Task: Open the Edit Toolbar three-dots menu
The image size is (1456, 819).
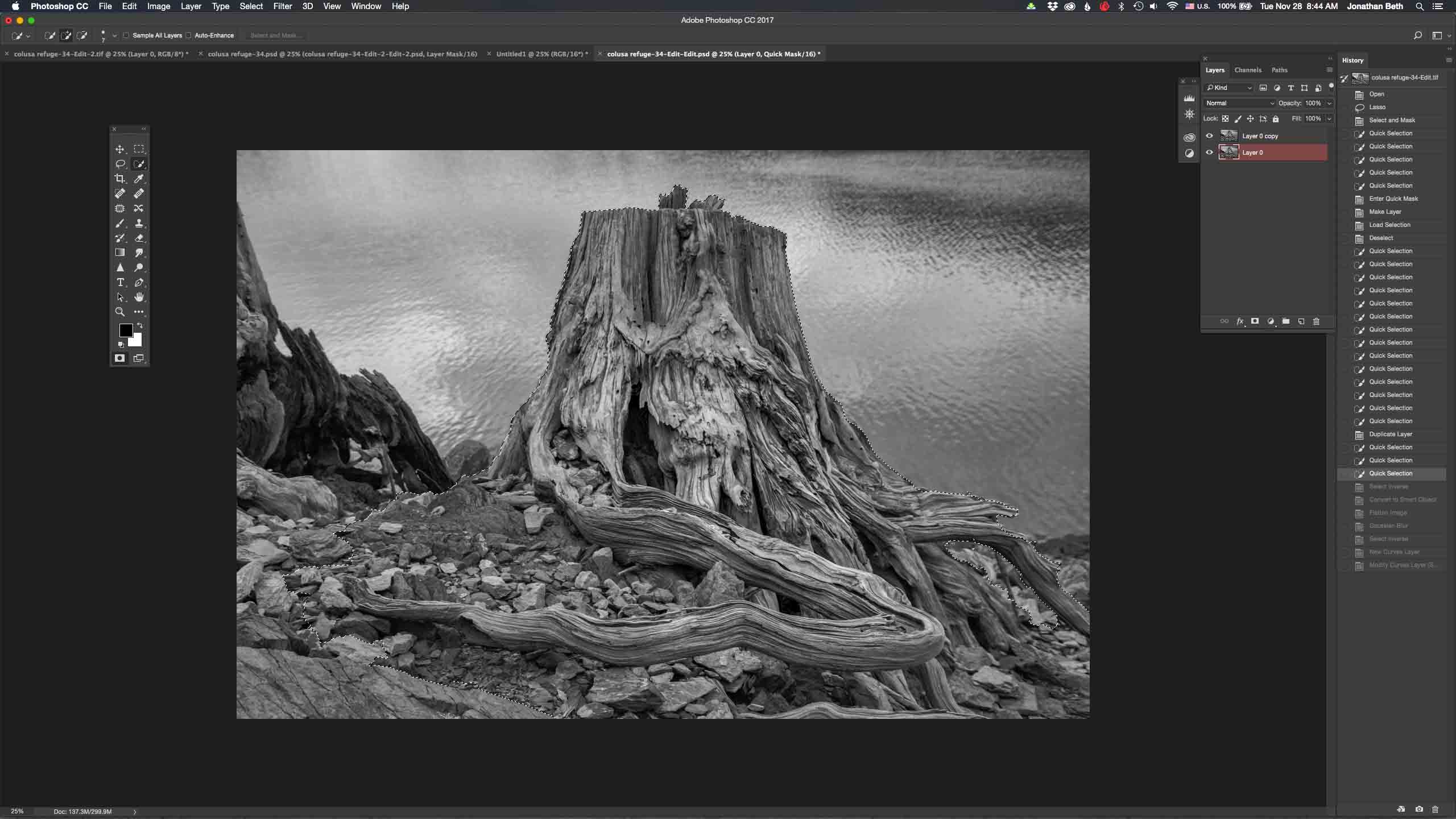Action: pos(139,312)
